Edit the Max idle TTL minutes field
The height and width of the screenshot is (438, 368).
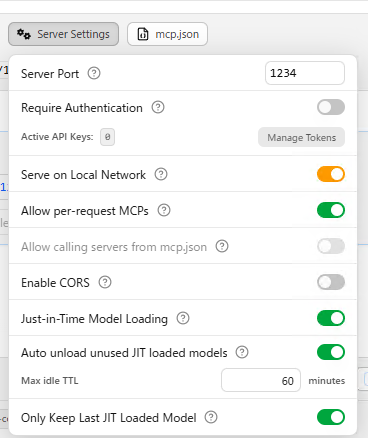261,380
